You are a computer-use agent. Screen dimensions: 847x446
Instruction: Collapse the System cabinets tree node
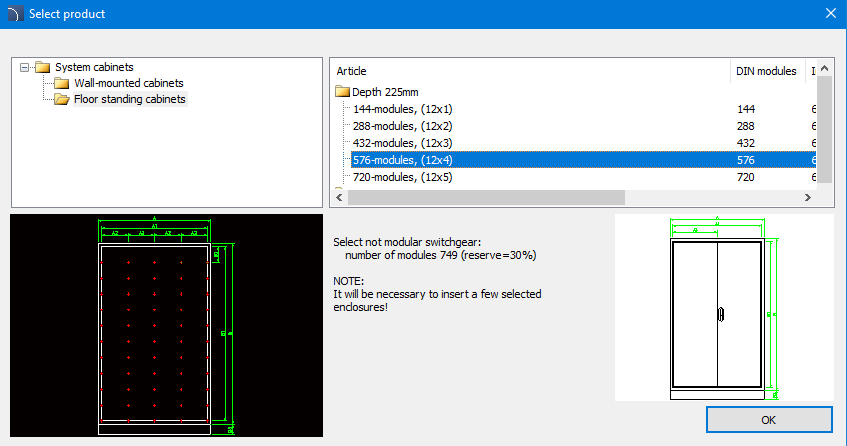pos(24,67)
